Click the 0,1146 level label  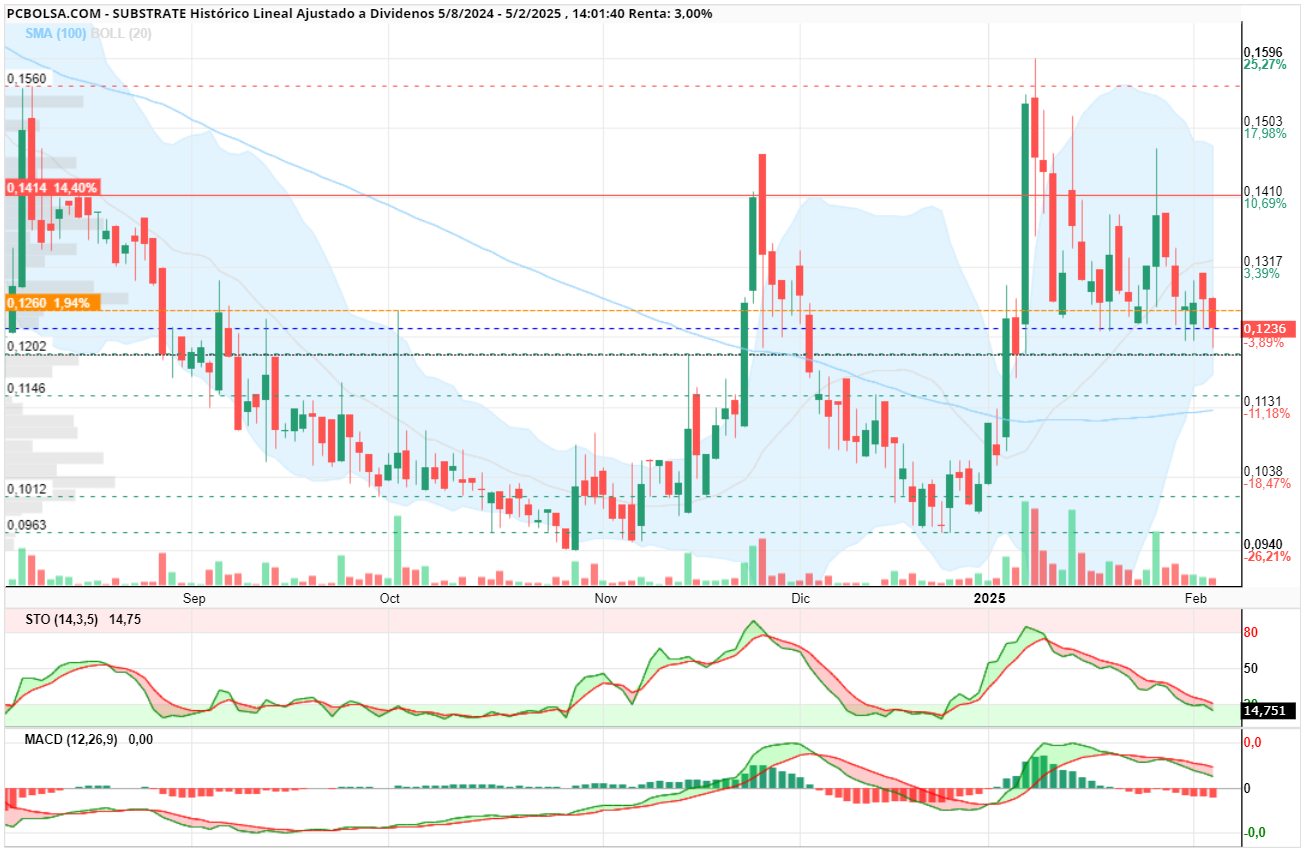pos(26,388)
